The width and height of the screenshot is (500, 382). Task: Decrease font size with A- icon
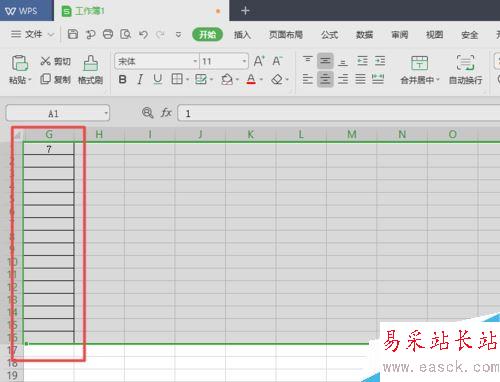pyautogui.click(x=277, y=61)
